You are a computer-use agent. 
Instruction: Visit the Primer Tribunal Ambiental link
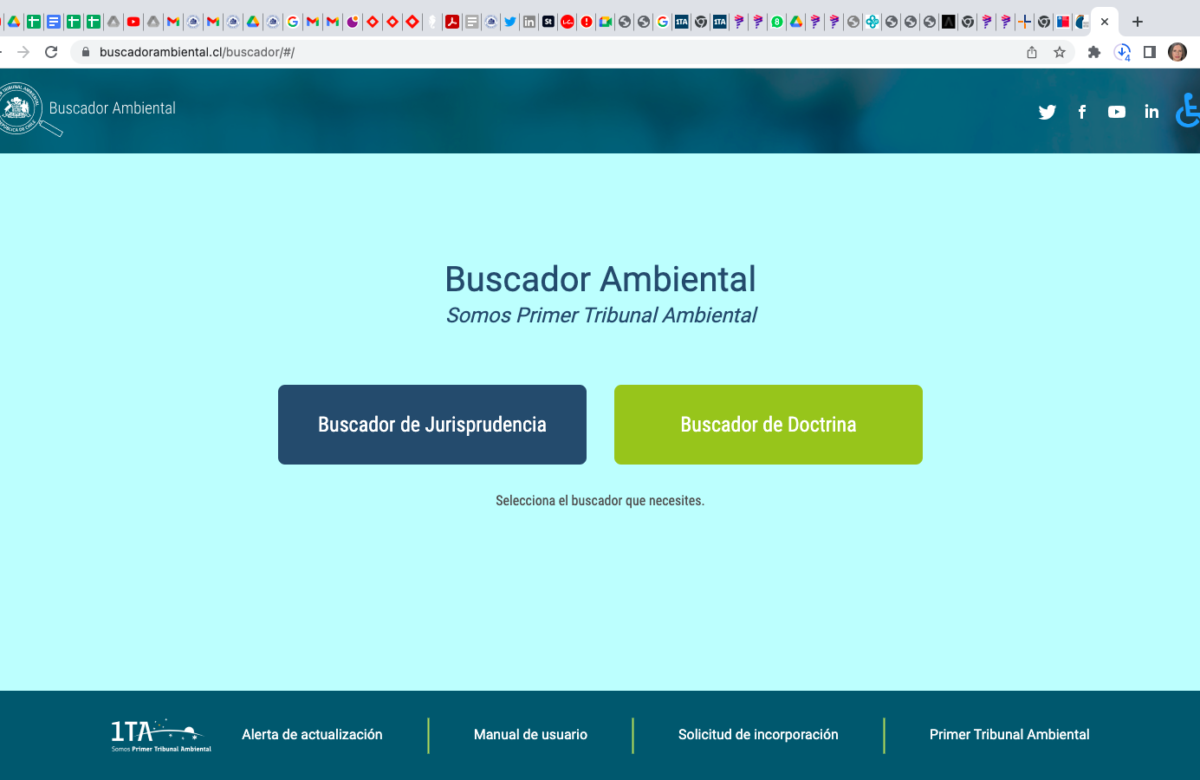pyautogui.click(x=1009, y=735)
